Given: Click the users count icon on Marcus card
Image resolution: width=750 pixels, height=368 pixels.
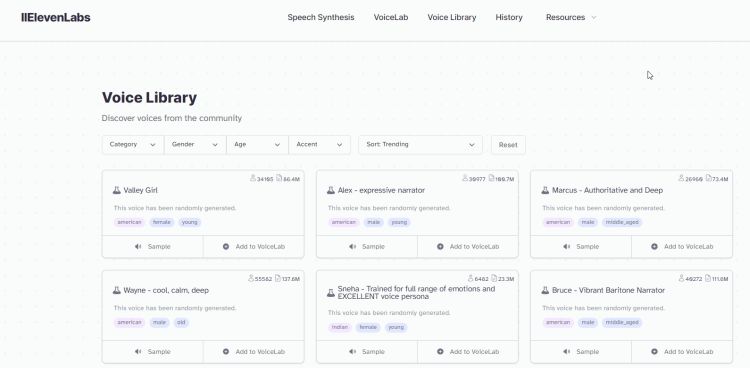Looking at the screenshot, I should click(681, 178).
